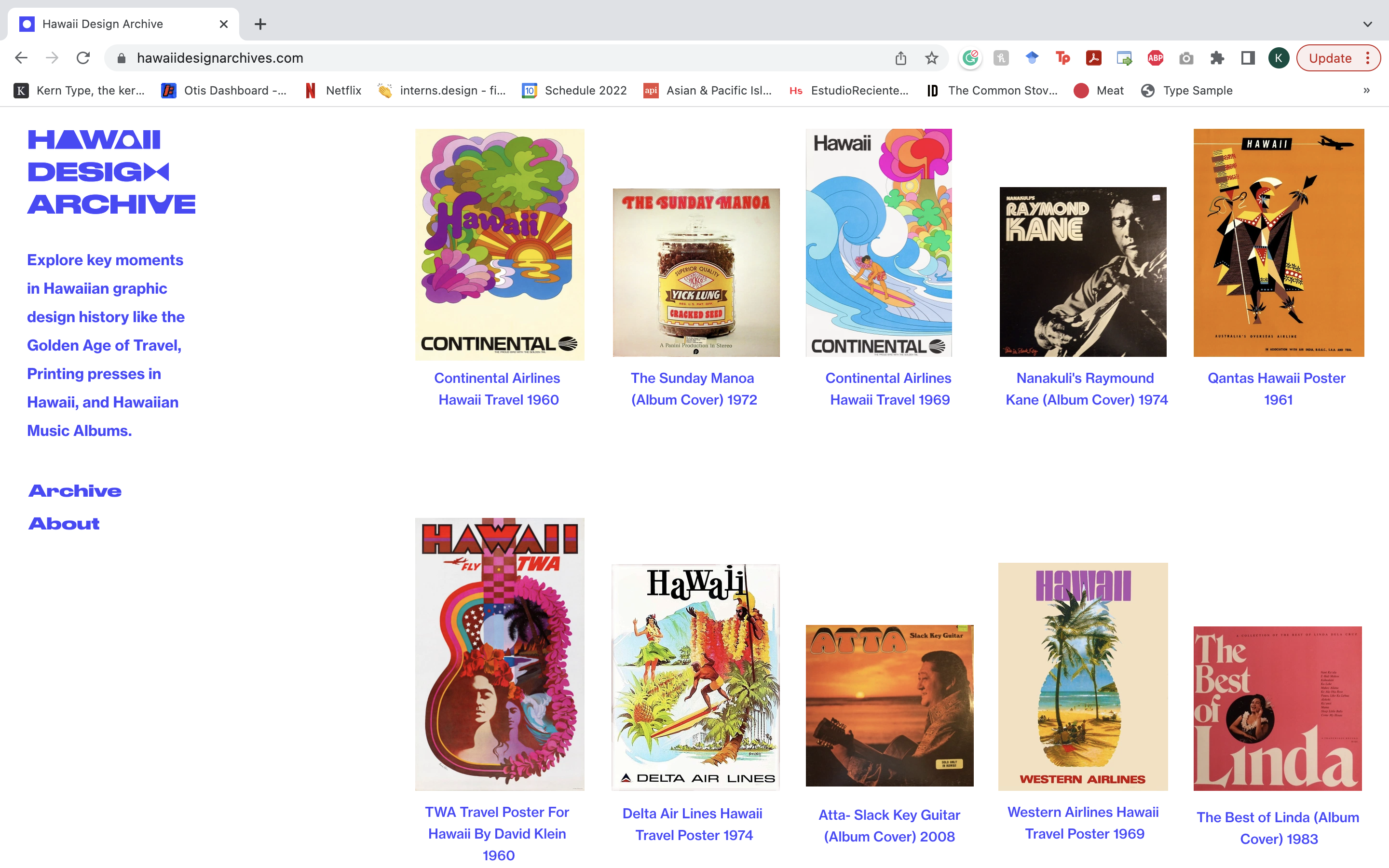Click 'The Best of Linda' title link
1389x868 pixels.
1278,828
